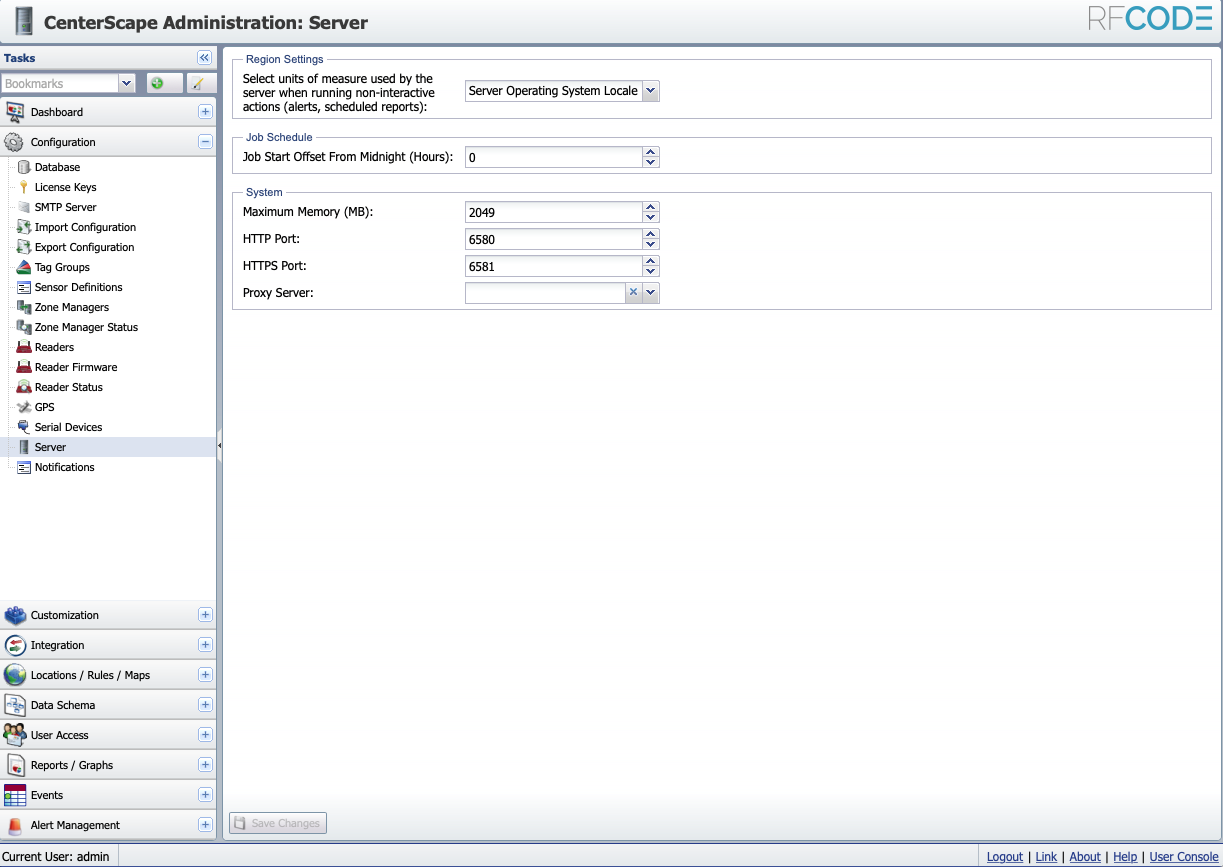Click the Locations globe icon
Image resolution: width=1223 pixels, height=867 pixels.
tap(15, 675)
